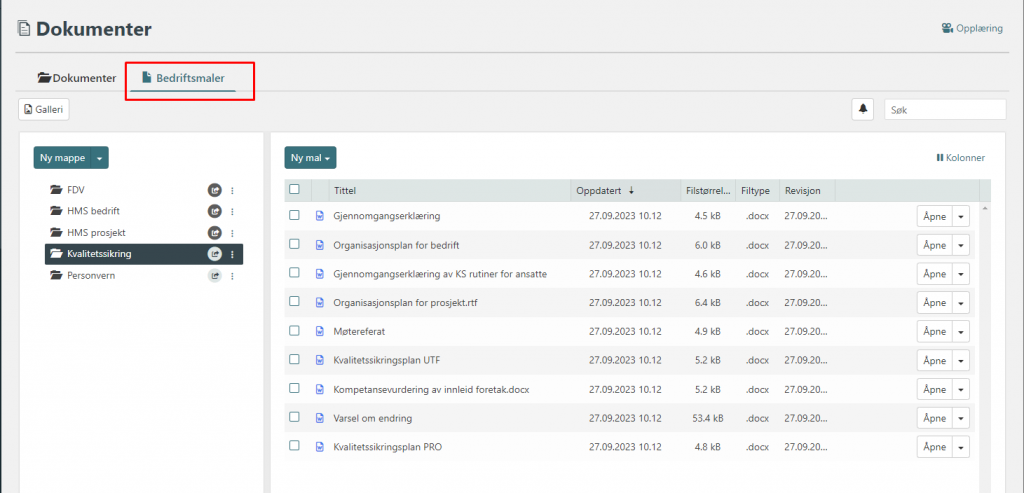Select the Bedriftsmaler tab
Screen dimensions: 1024x493
click(183, 78)
